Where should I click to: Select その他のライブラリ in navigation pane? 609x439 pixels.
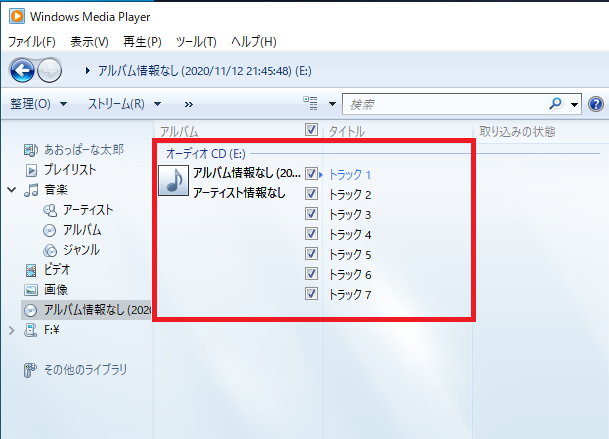click(x=85, y=369)
